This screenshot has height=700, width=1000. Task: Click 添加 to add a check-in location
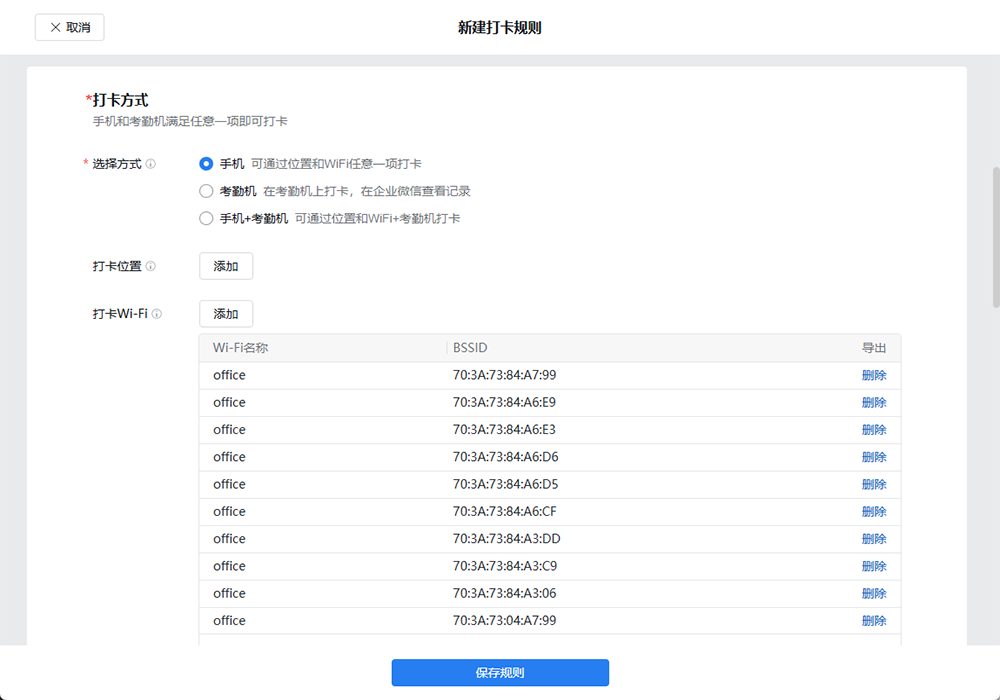[225, 266]
